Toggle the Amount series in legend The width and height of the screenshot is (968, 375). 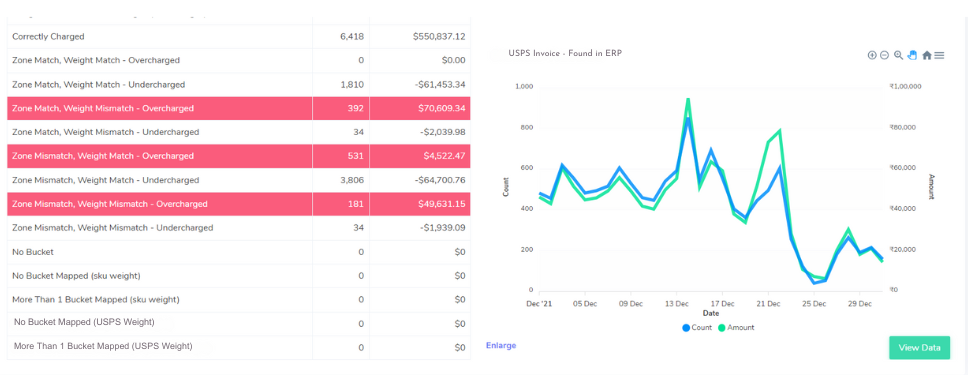click(x=736, y=327)
